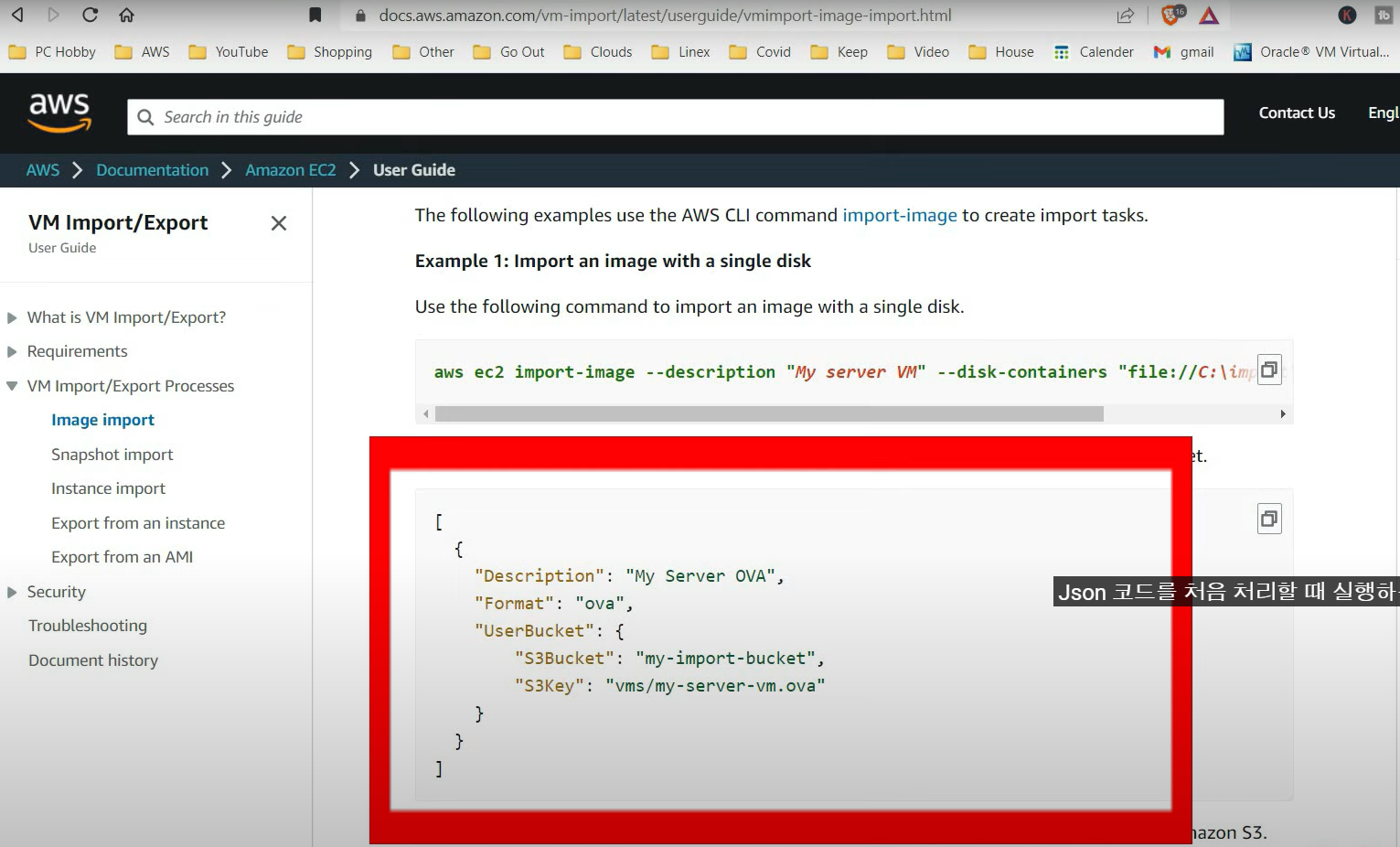Screen dimensions: 1400x847
Task: Select User Guide breadcrumb text
Action: click(x=414, y=170)
